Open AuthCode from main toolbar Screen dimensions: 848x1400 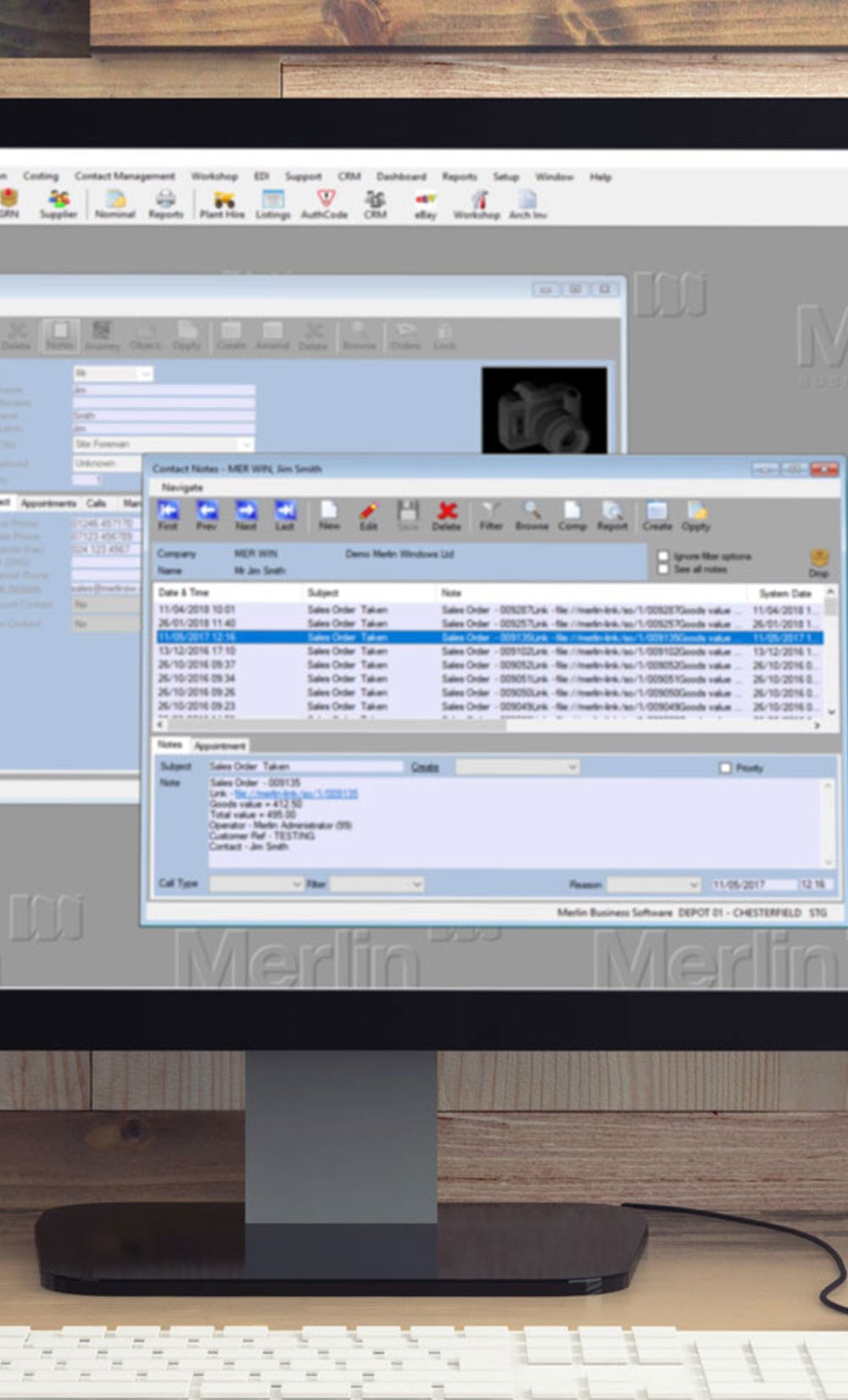coord(325,204)
